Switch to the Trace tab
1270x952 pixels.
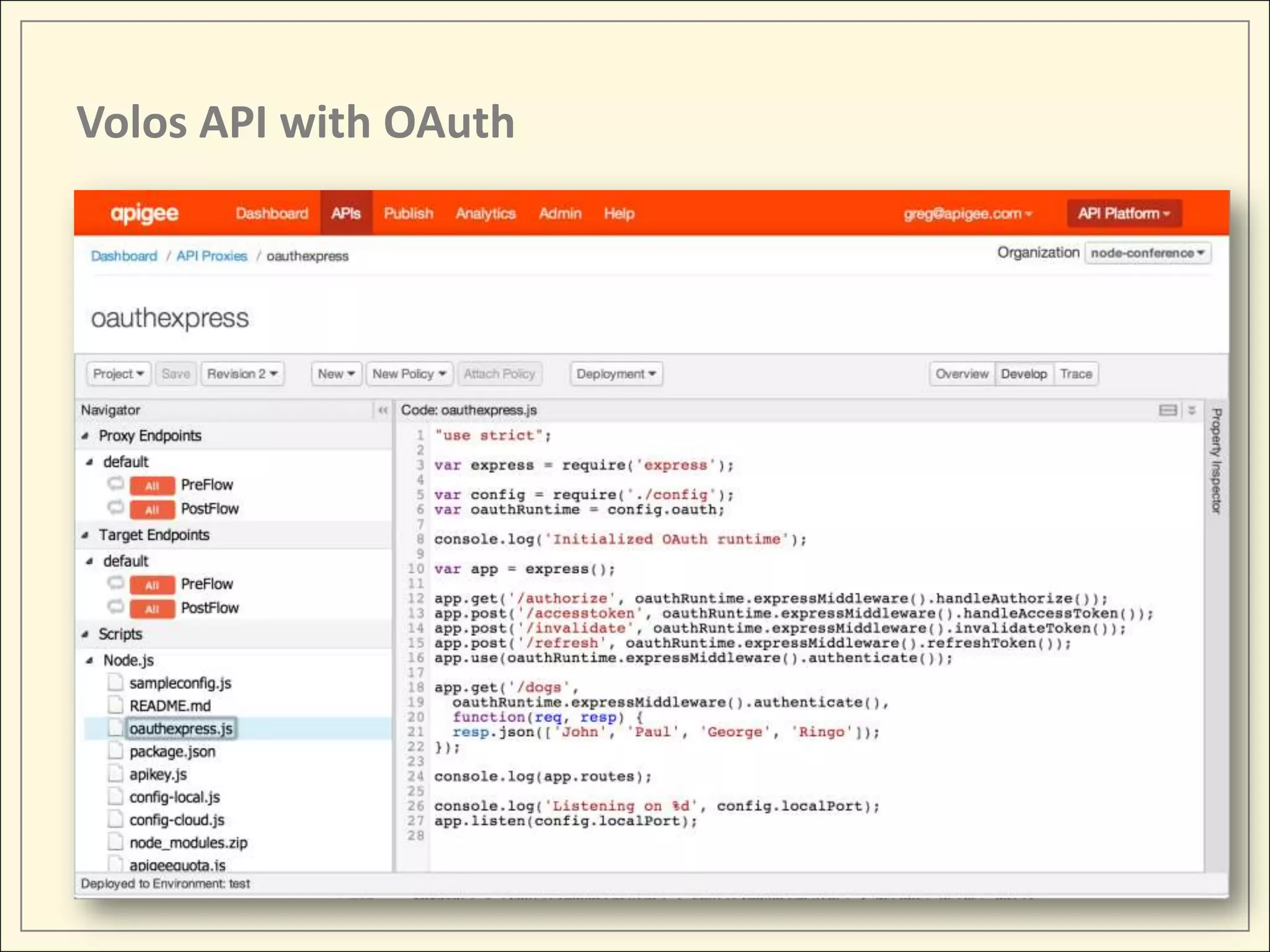pos(1076,374)
